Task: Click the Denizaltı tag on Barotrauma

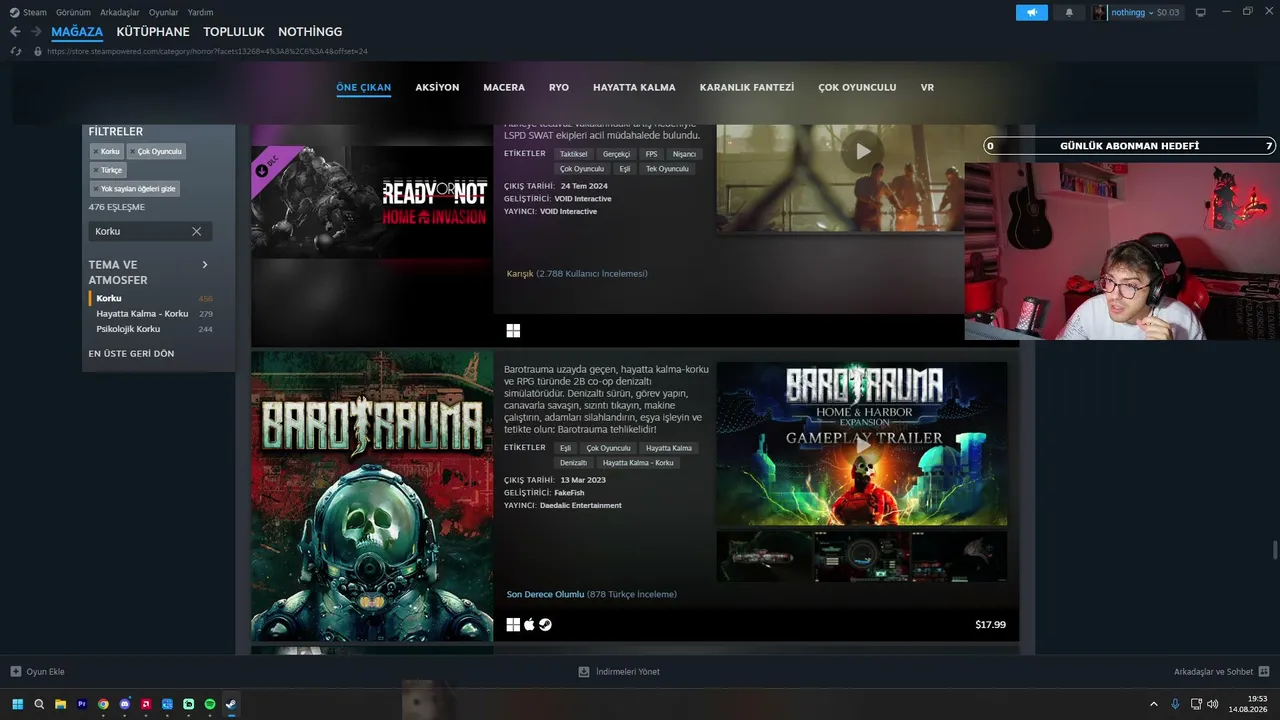Action: coord(574,463)
